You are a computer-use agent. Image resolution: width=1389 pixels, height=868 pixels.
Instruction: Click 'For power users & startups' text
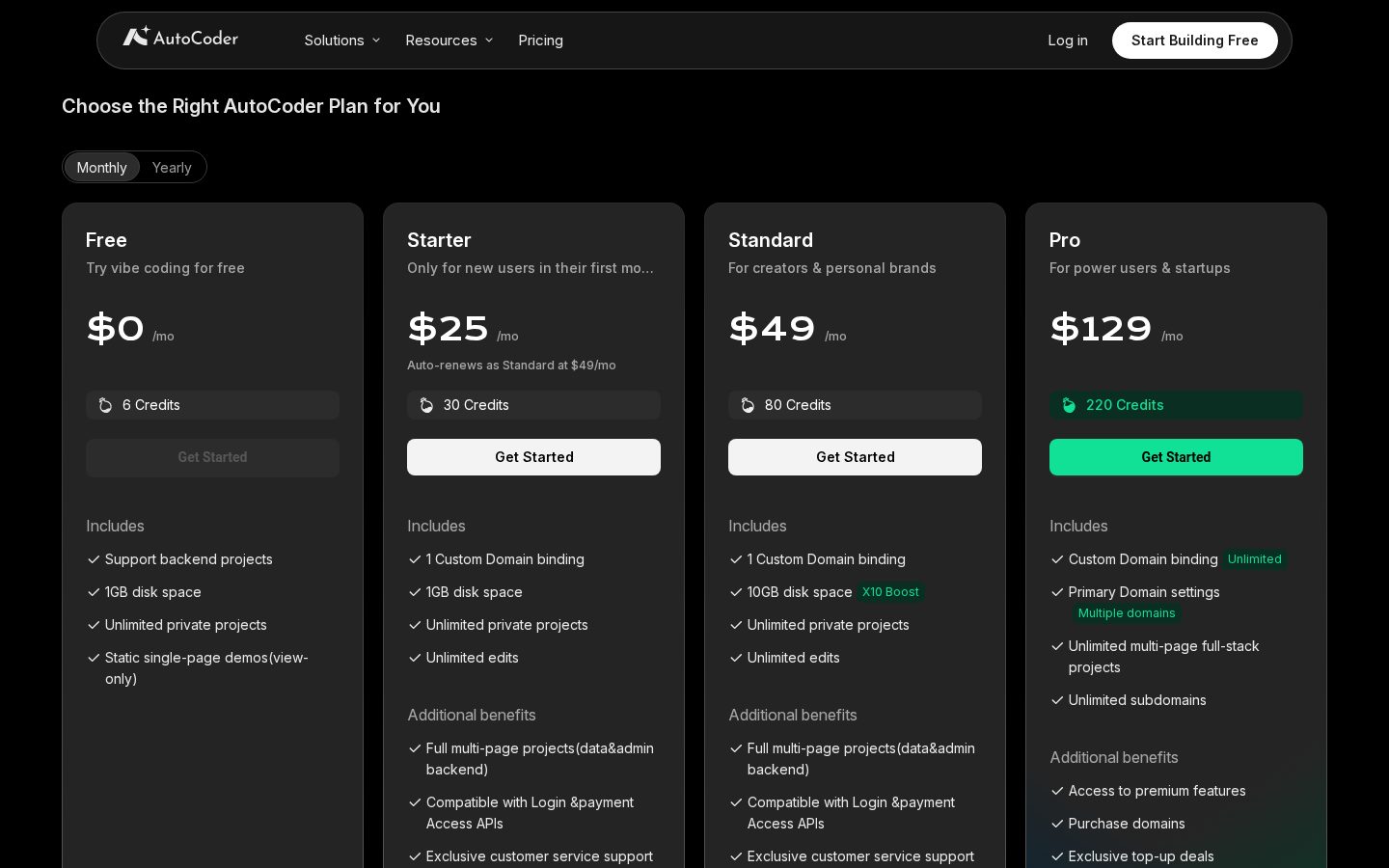(x=1140, y=268)
